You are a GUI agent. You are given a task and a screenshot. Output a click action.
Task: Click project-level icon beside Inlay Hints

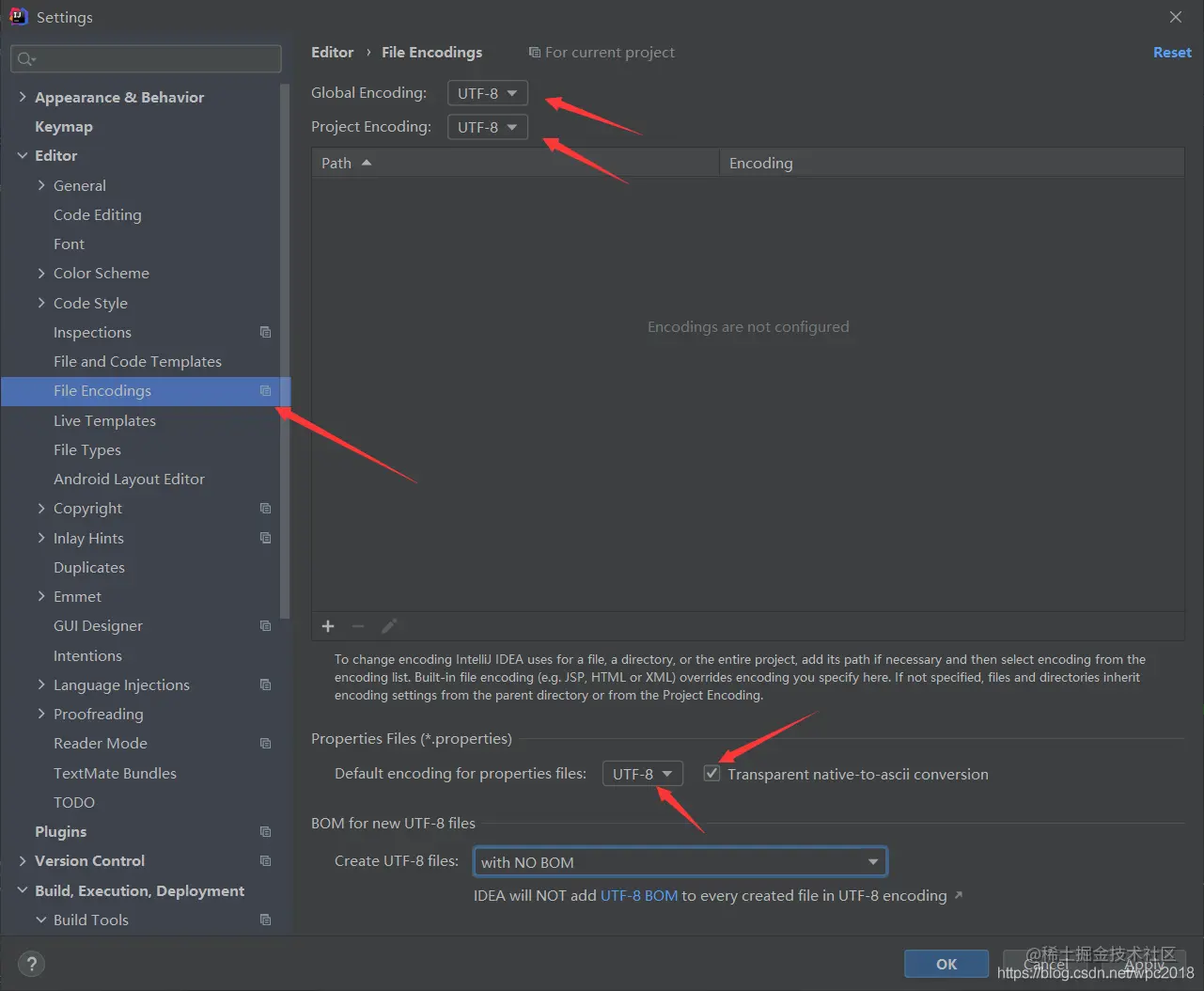[265, 538]
